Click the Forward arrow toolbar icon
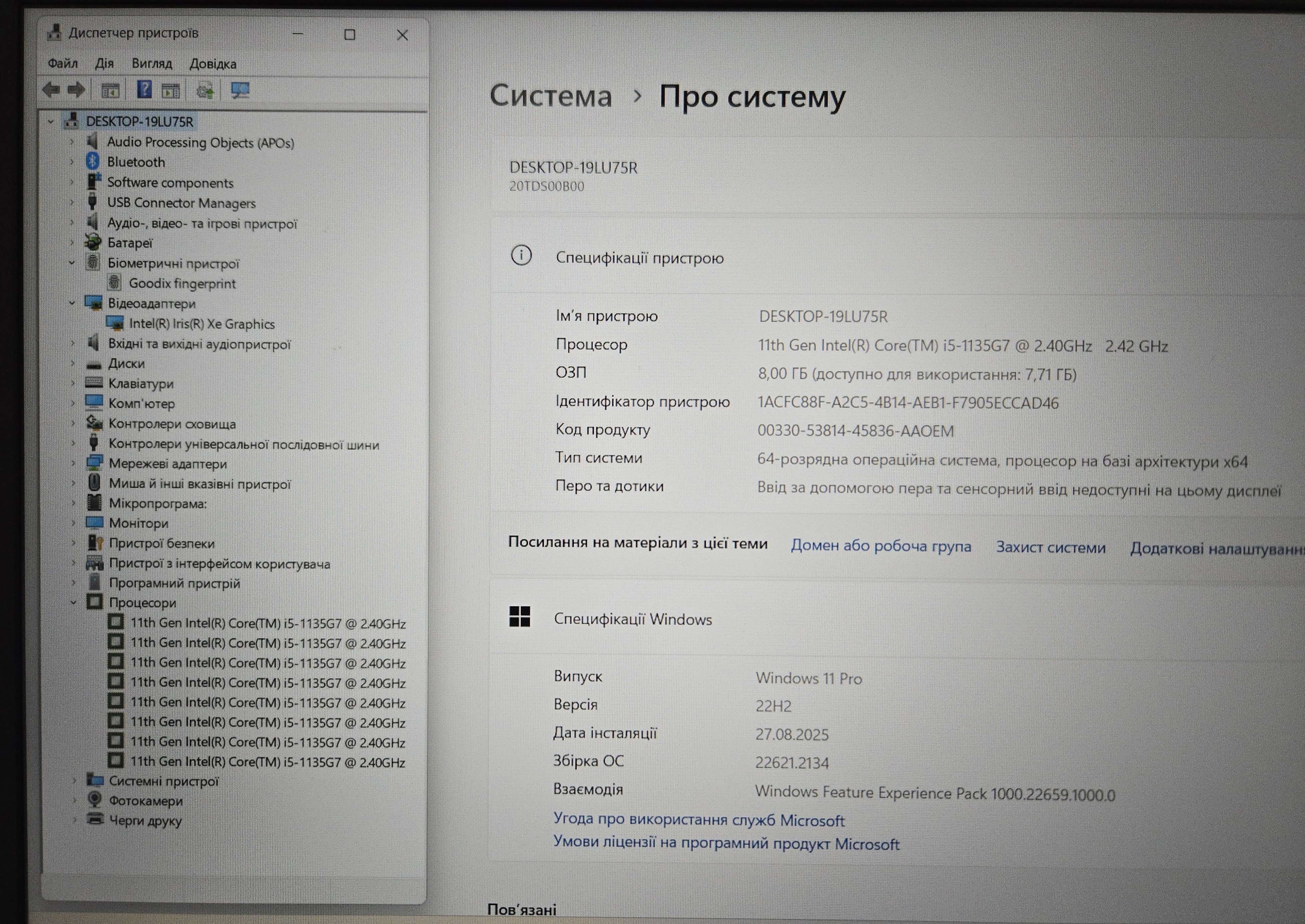The image size is (1305, 924). [76, 90]
